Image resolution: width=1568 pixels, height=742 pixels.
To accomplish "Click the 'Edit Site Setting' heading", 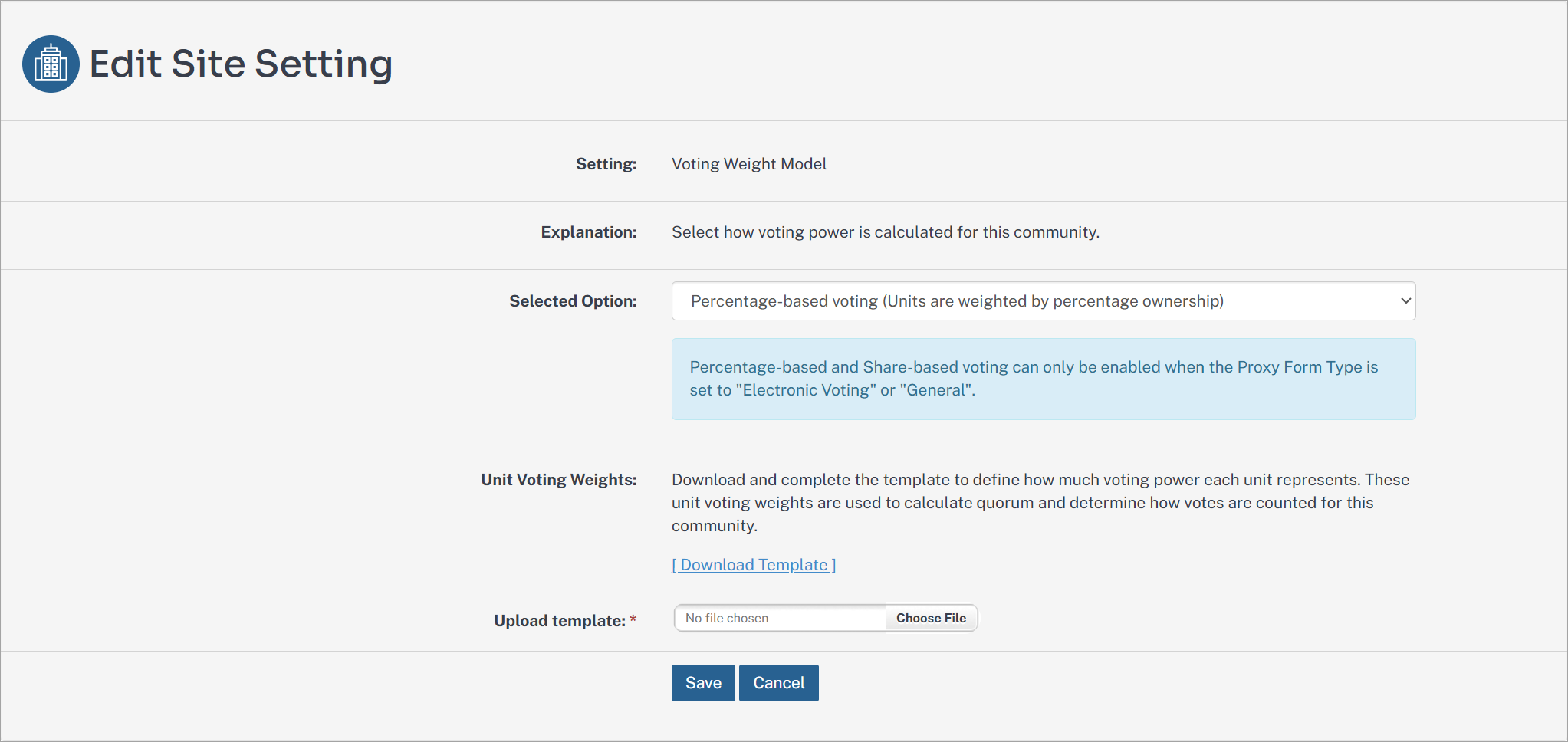I will click(241, 64).
